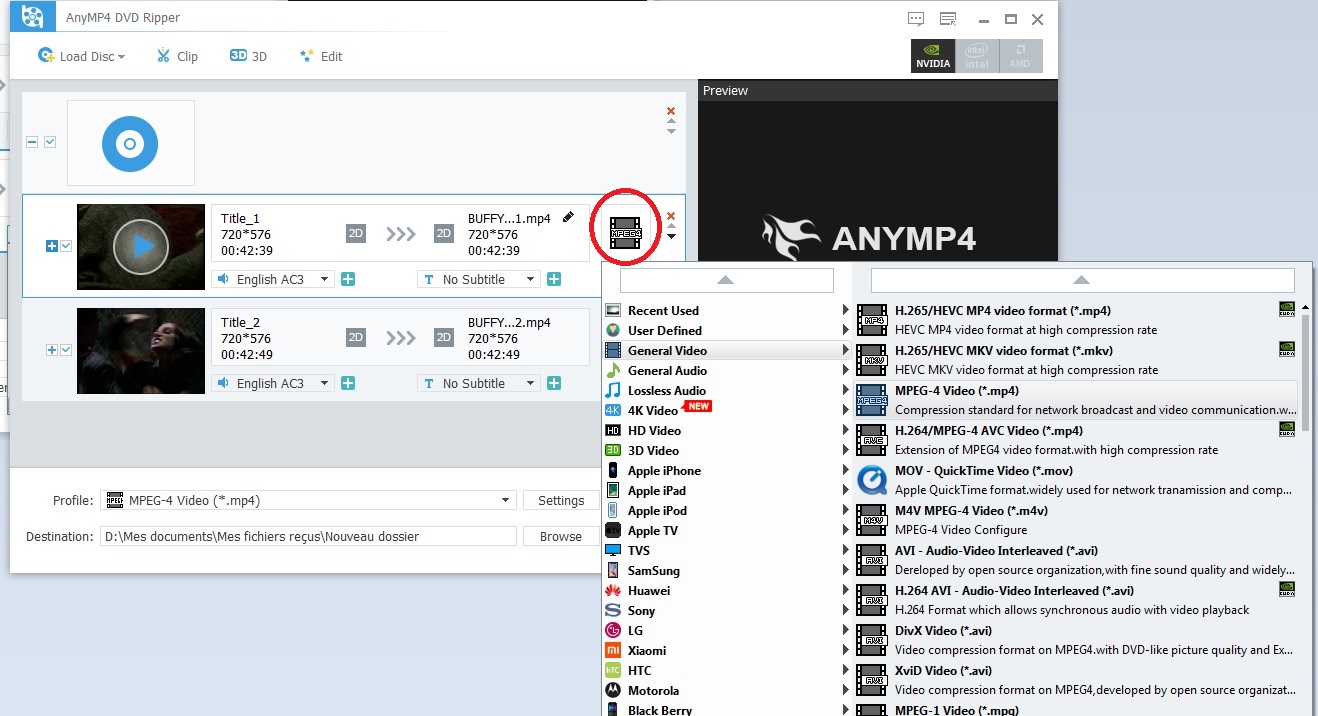This screenshot has height=716, width=1318.
Task: Click the menu list icon beside the feedback bubble
Action: point(948,19)
